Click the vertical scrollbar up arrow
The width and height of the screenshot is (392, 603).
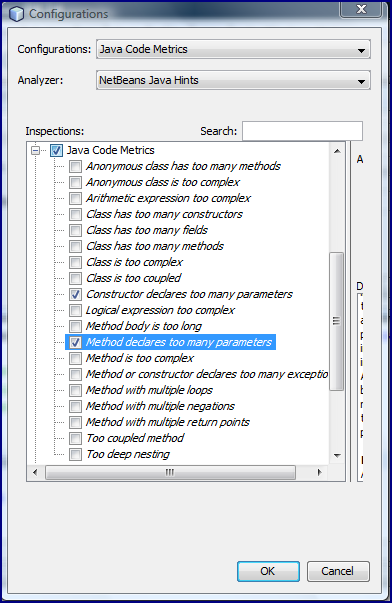[x=337, y=151]
